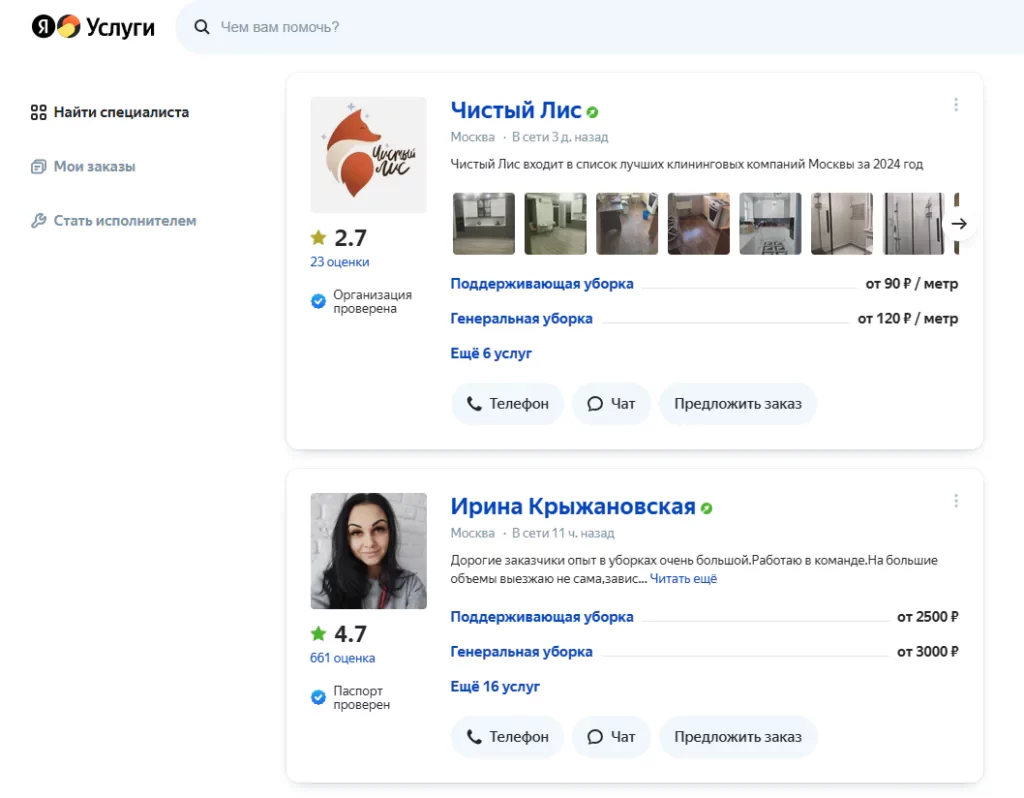Expand description with "Читать ещё"
Image resolution: width=1024 pixels, height=798 pixels.
683,579
